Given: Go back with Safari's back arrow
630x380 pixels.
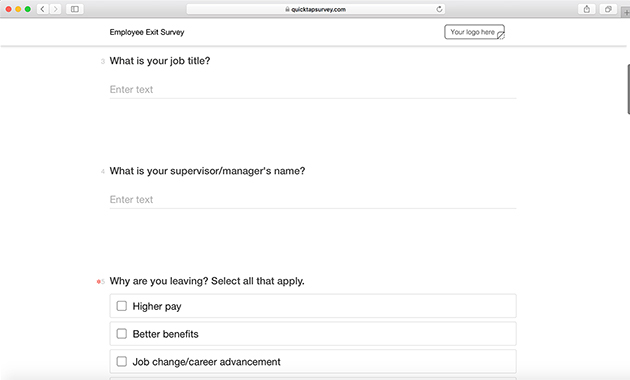Looking at the screenshot, I should pos(43,9).
